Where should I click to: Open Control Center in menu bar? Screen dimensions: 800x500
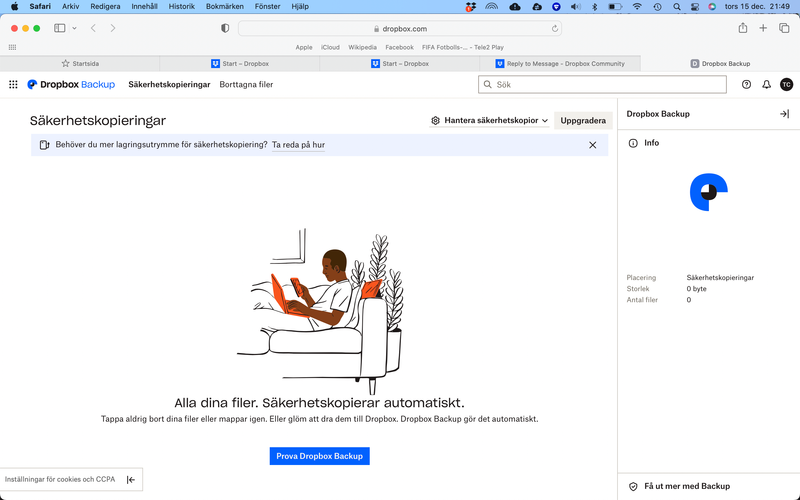[694, 7]
